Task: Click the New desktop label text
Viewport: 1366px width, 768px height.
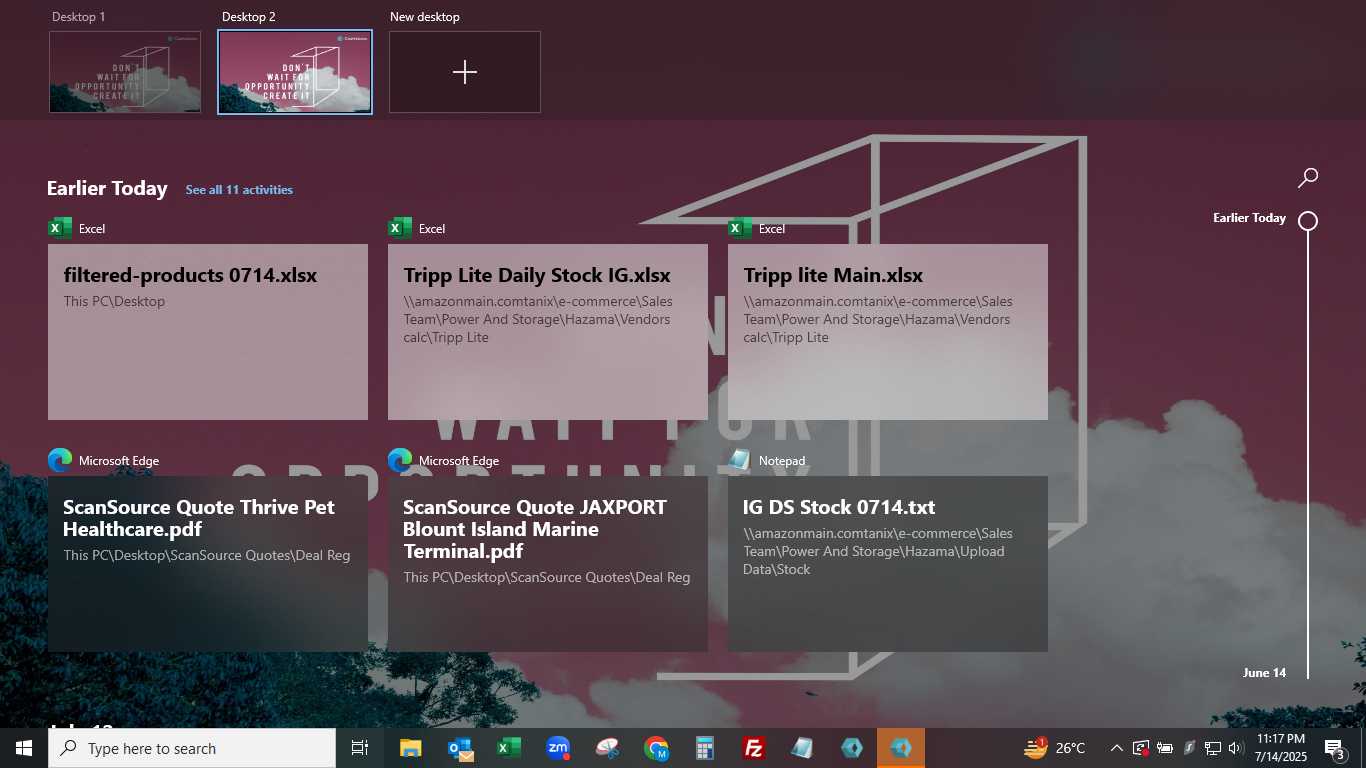Action: pos(425,17)
